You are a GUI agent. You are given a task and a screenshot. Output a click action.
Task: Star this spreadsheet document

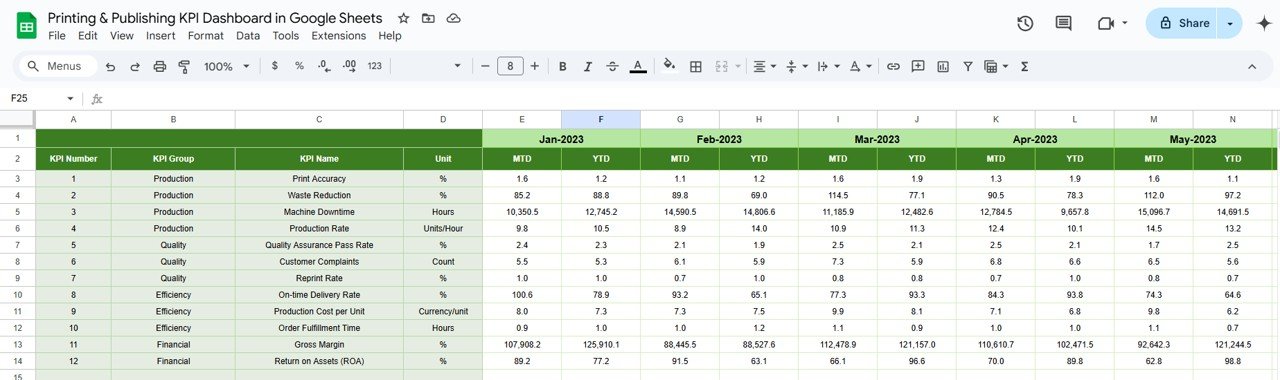click(403, 18)
